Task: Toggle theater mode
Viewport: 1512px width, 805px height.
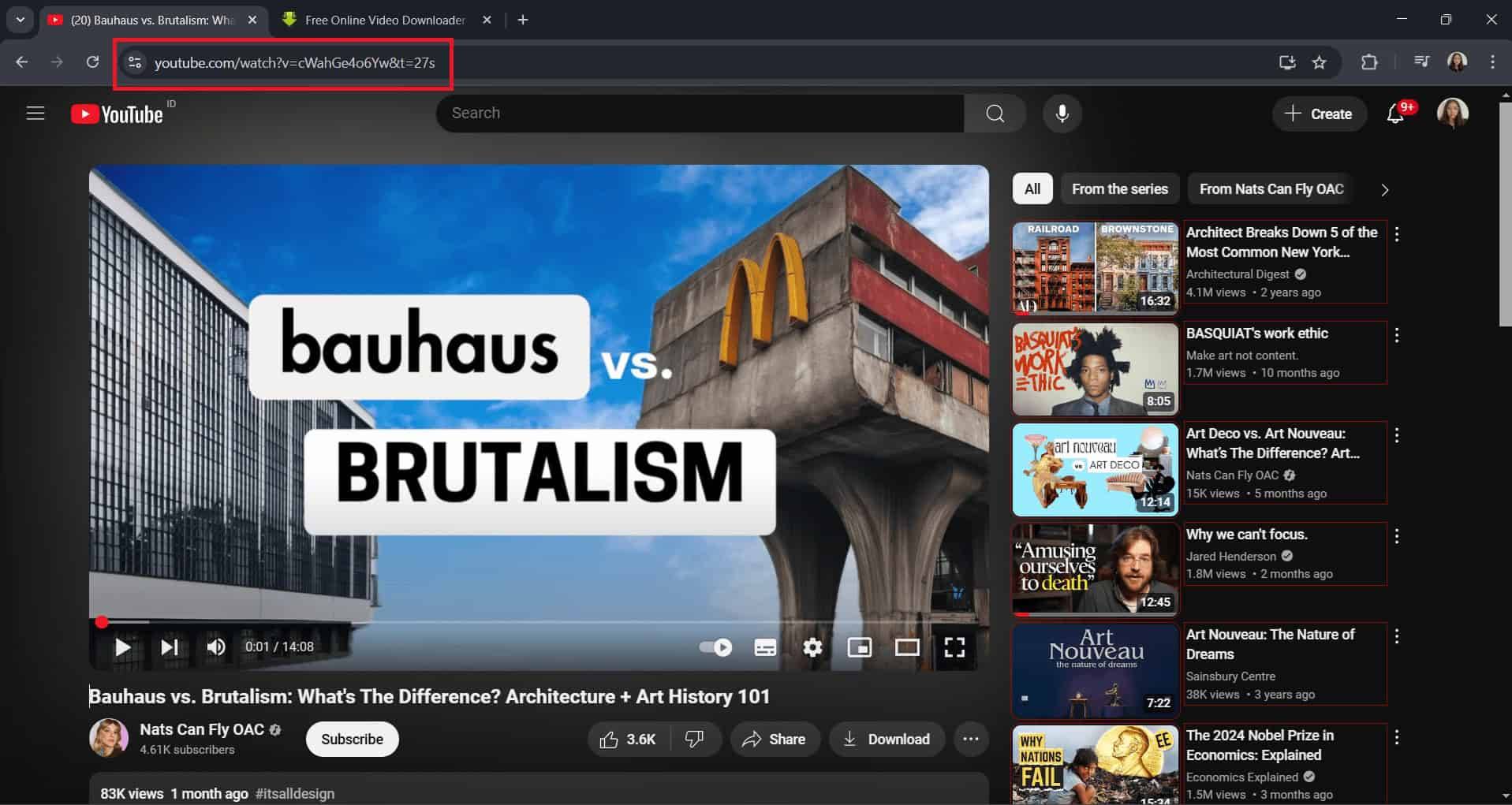Action: (x=907, y=647)
